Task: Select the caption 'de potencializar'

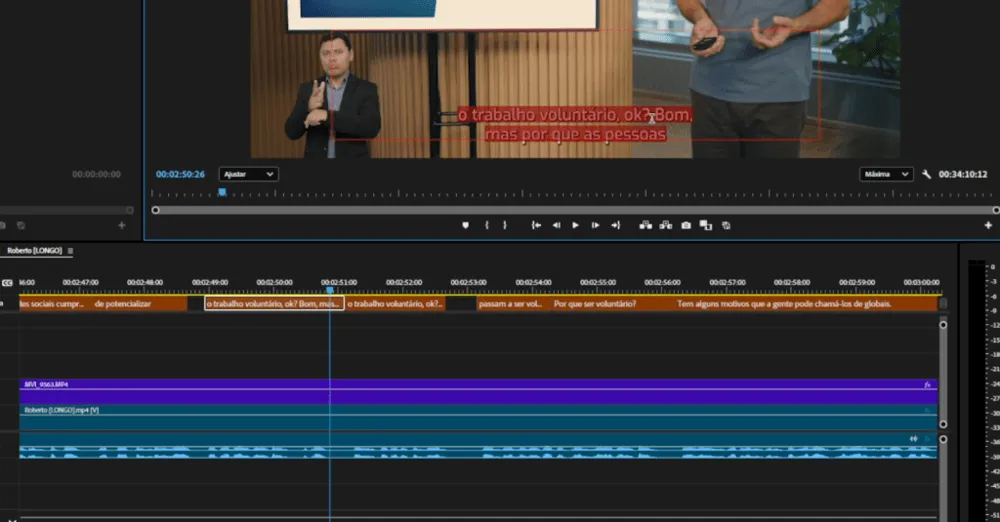Action: click(139, 304)
